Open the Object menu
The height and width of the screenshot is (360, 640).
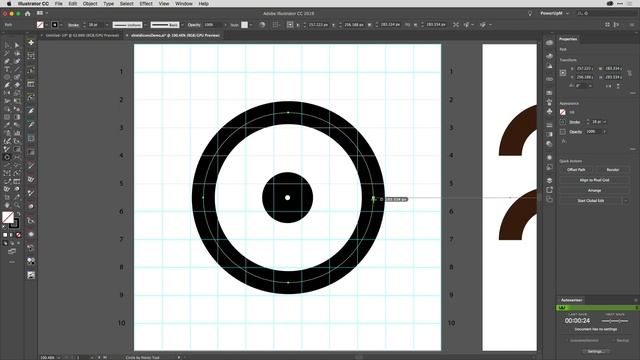(x=90, y=3)
